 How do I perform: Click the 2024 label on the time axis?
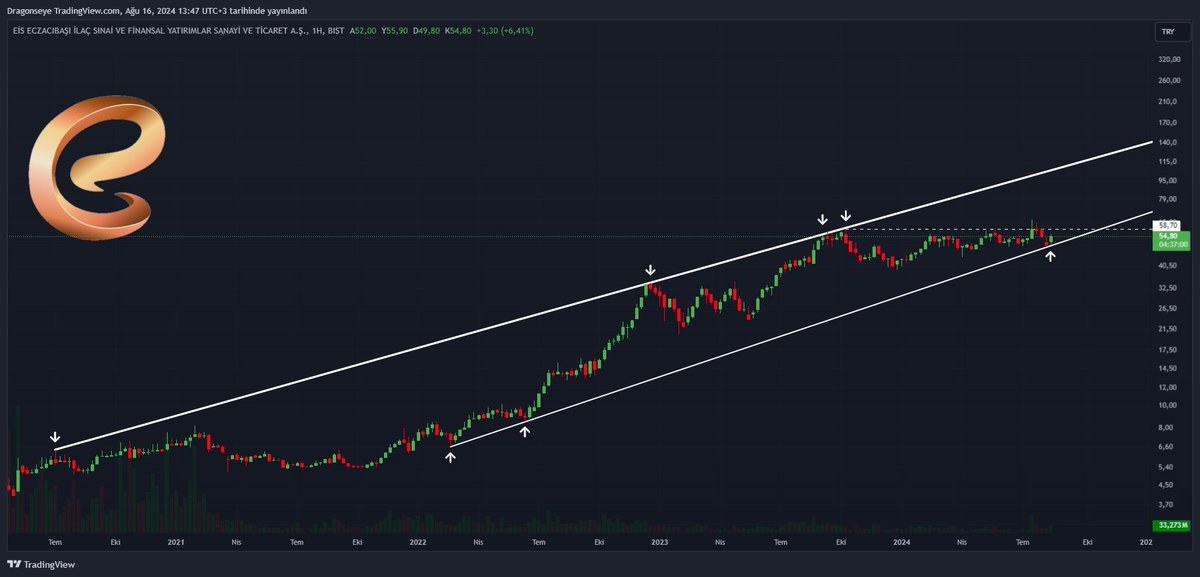[x=901, y=542]
